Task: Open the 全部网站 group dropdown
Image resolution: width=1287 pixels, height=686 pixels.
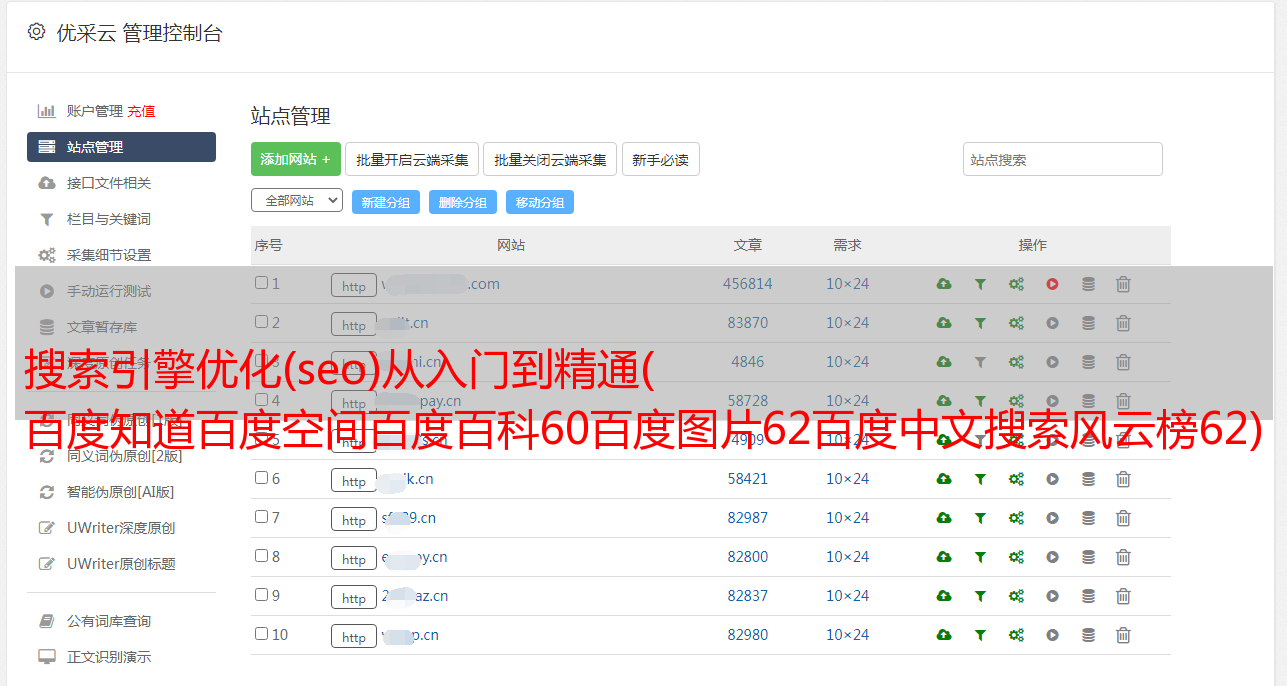Action: [297, 201]
